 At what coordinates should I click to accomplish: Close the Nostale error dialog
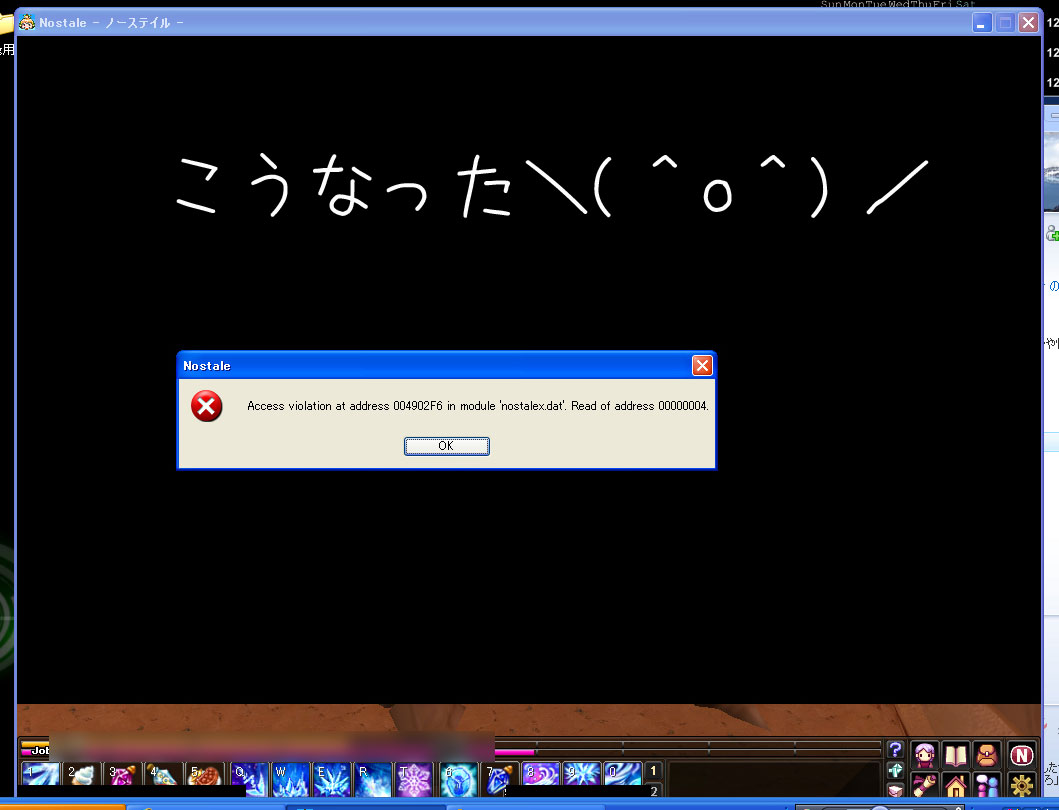[x=702, y=365]
